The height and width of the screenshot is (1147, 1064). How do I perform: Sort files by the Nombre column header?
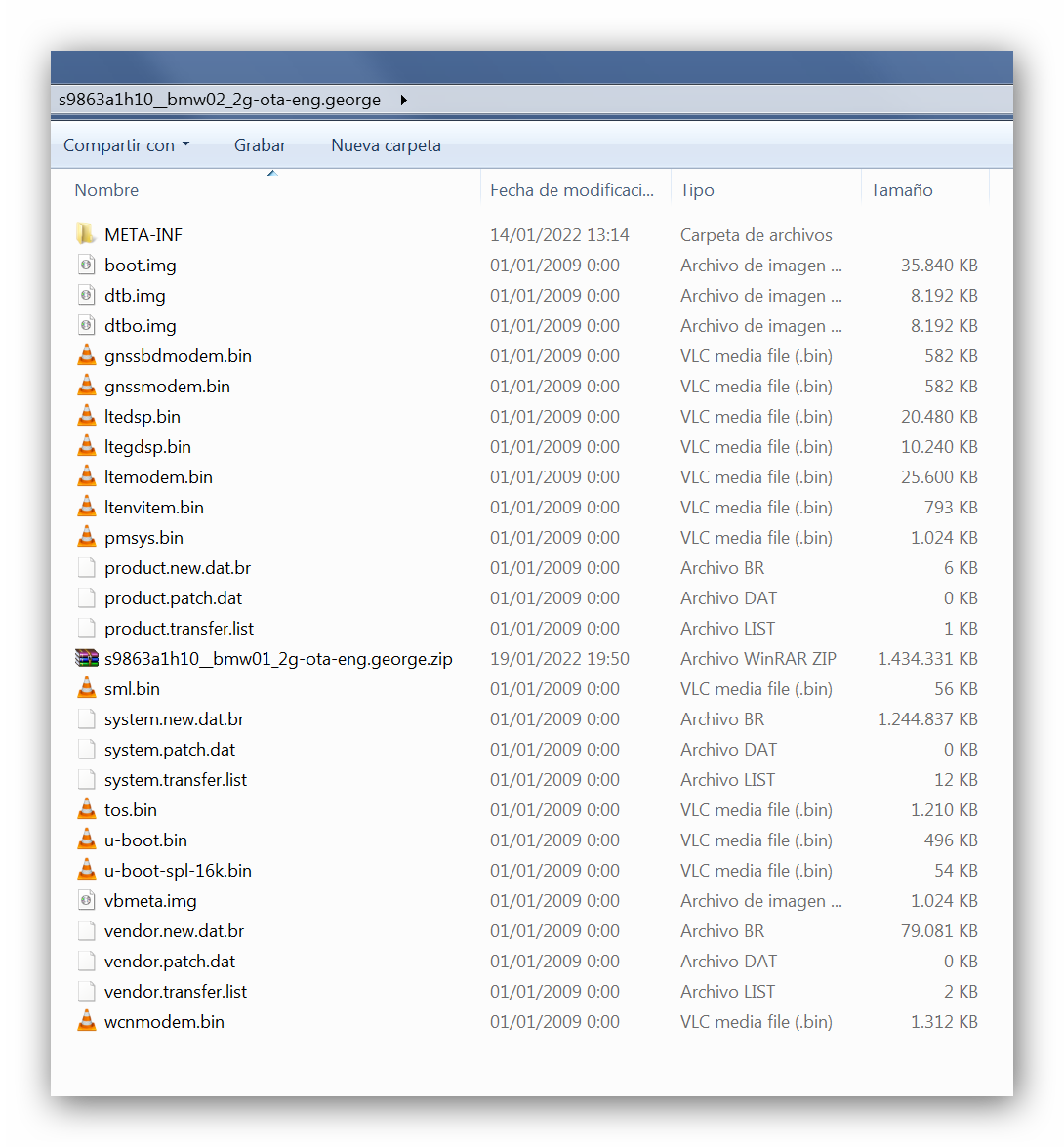click(x=106, y=190)
